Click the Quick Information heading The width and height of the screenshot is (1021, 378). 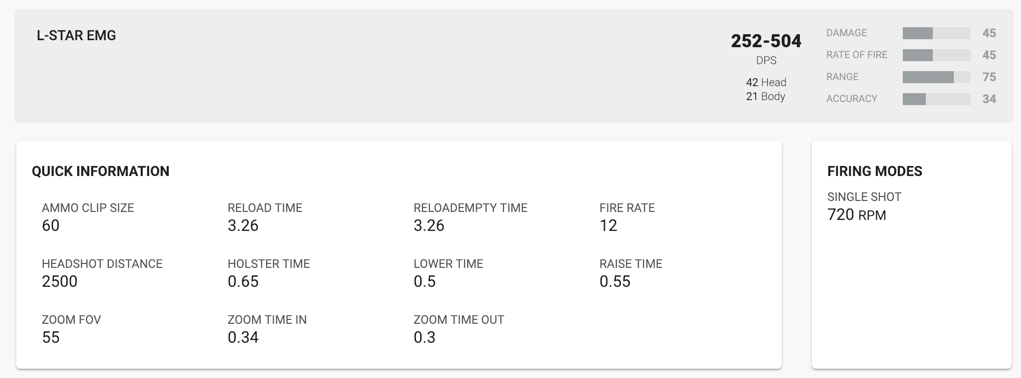[100, 171]
